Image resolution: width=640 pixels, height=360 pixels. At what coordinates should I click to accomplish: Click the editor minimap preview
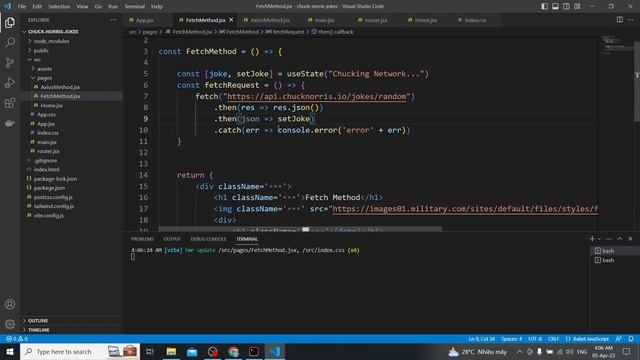pos(616,44)
